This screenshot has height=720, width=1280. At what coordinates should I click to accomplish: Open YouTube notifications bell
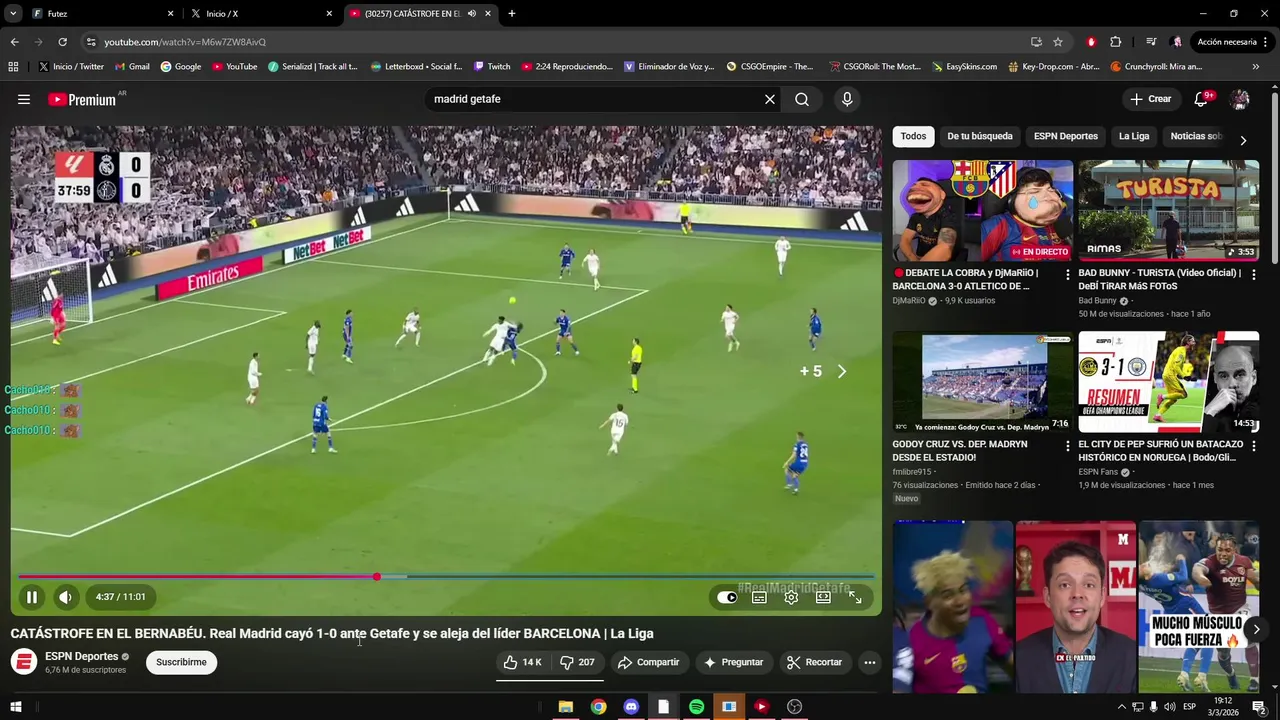coord(1203,99)
